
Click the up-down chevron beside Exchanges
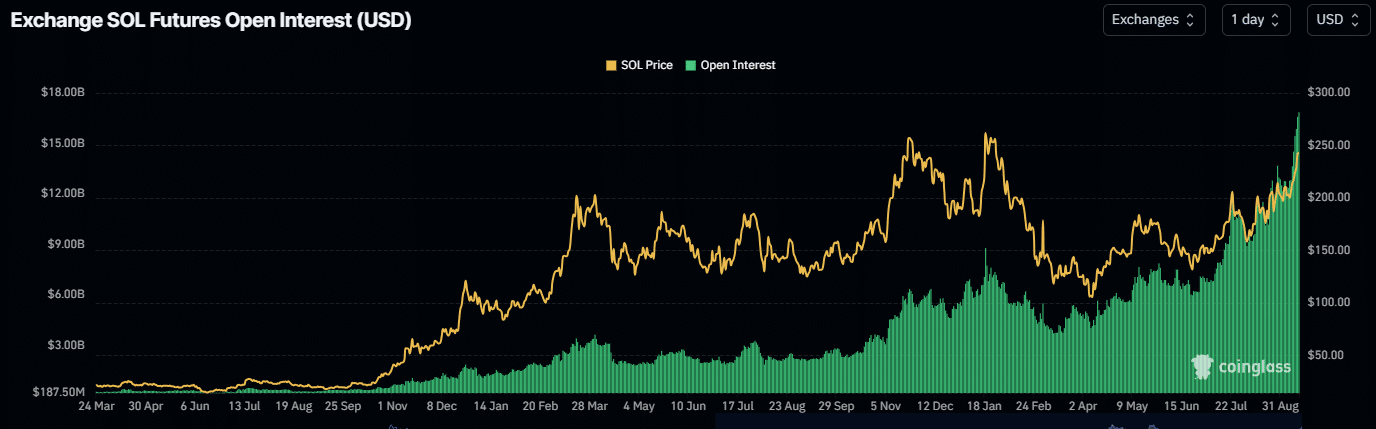tap(1190, 20)
